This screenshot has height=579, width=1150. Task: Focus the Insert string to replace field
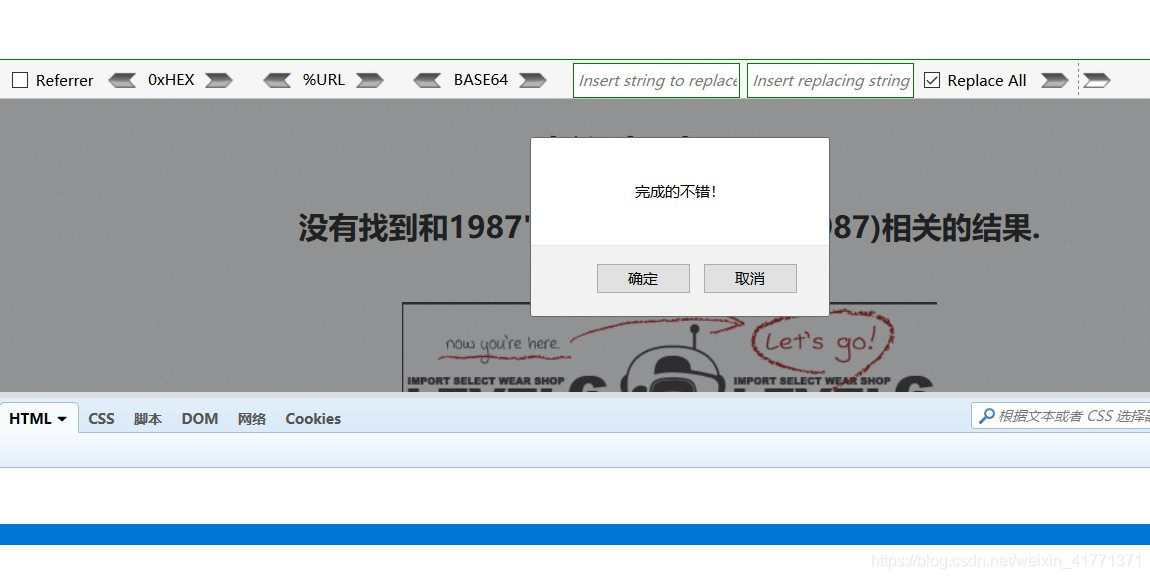(656, 80)
